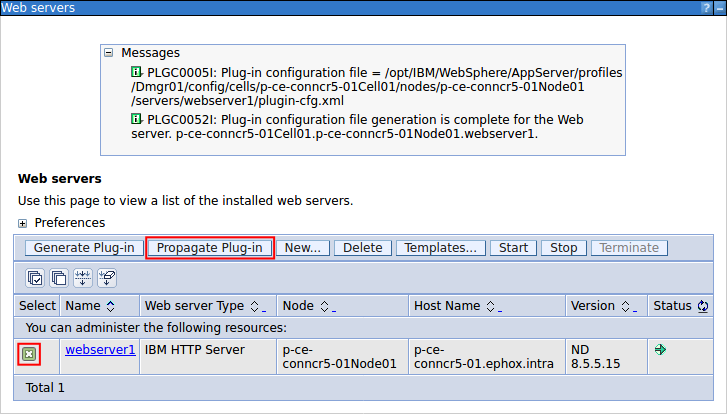Click the Clear filter value icon
727x414 pixels.
tap(107, 278)
